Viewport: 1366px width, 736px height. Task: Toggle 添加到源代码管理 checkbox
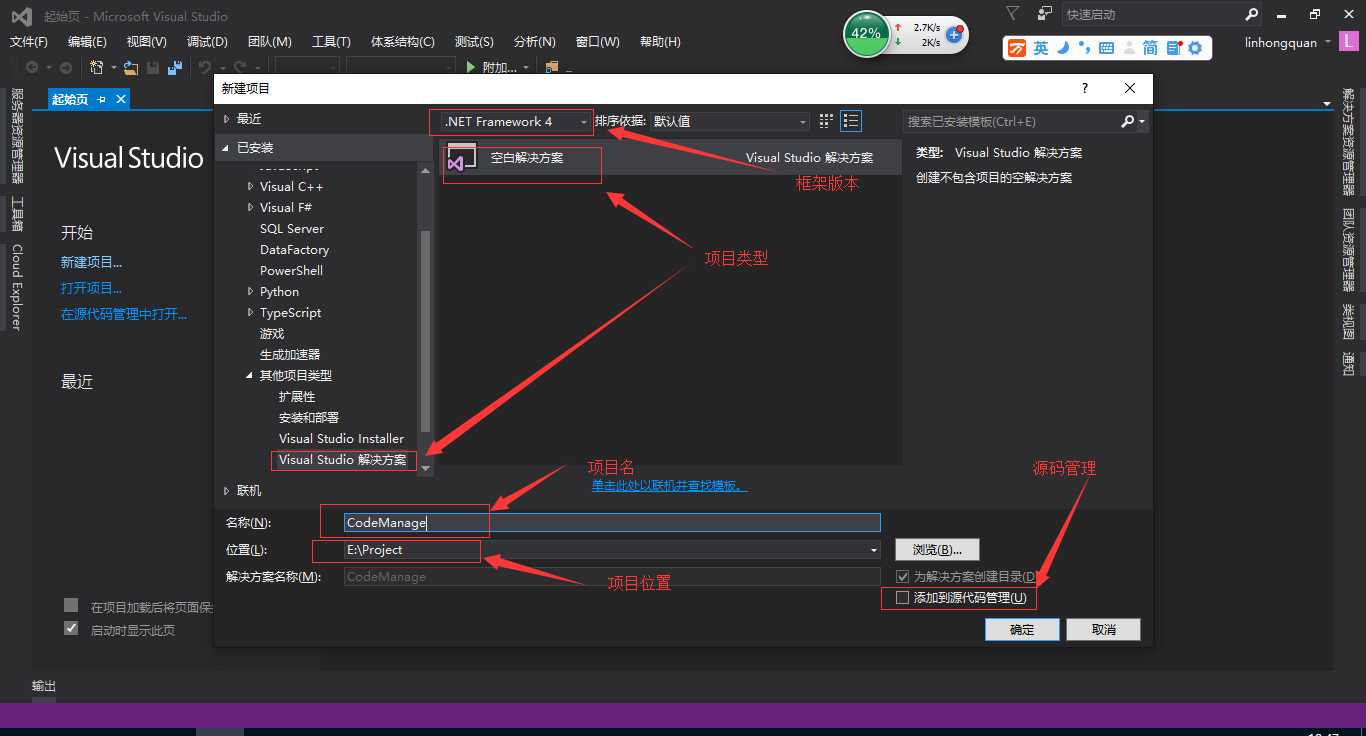[903, 598]
